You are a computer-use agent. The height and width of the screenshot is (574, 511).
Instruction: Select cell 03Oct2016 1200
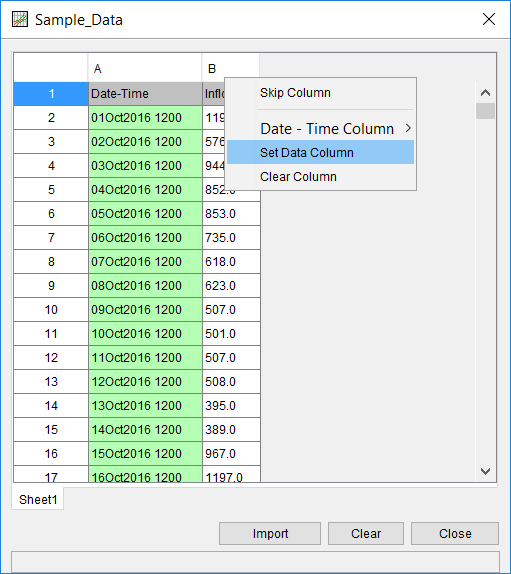[145, 165]
